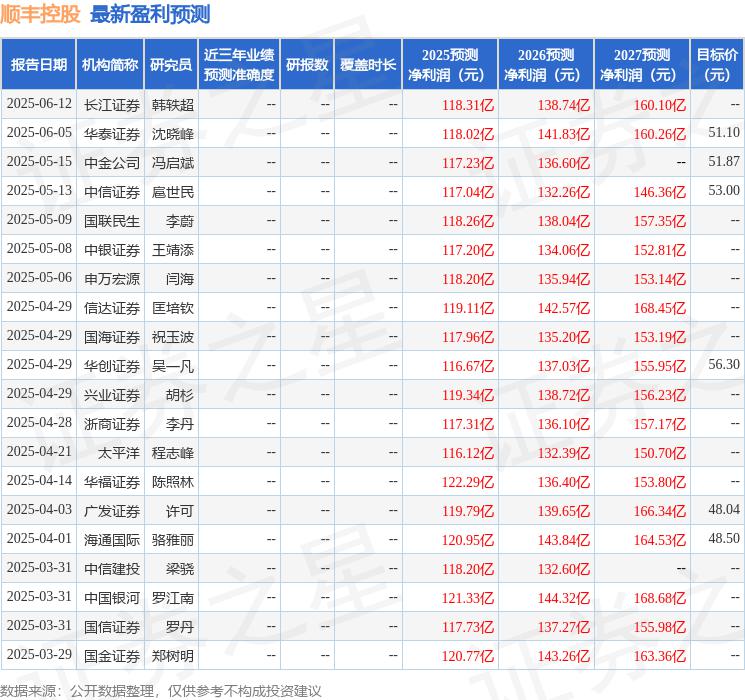The height and width of the screenshot is (700, 745).
Task: Select 华创证券 institution cell
Action: tap(112, 366)
